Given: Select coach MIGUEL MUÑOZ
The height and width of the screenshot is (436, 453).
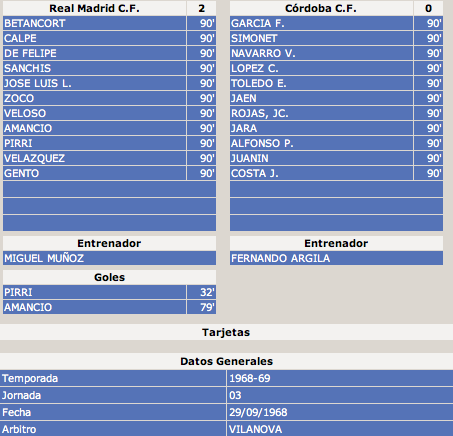Looking at the screenshot, I should click(109, 258).
